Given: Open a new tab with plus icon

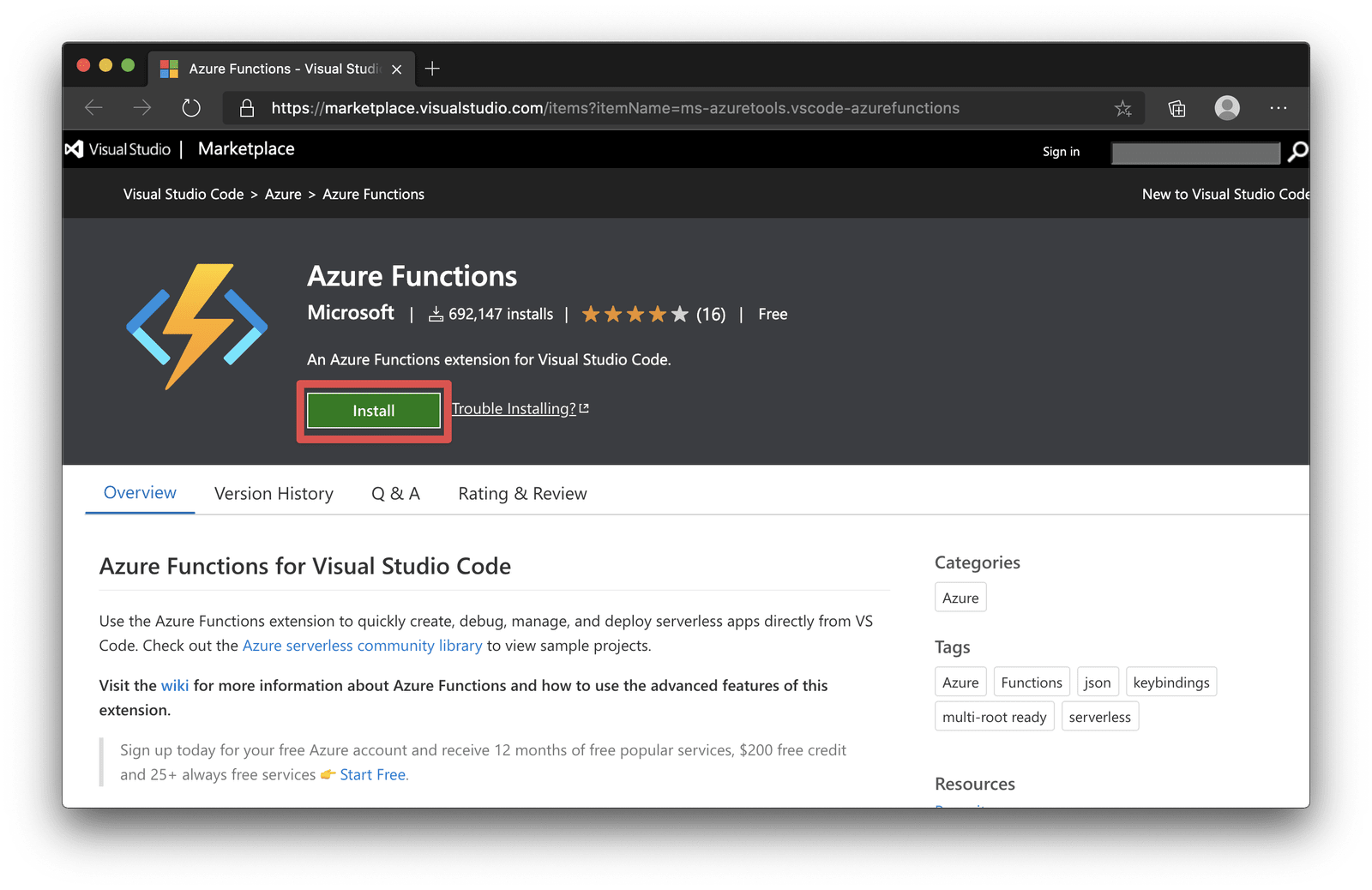Looking at the screenshot, I should (x=432, y=69).
